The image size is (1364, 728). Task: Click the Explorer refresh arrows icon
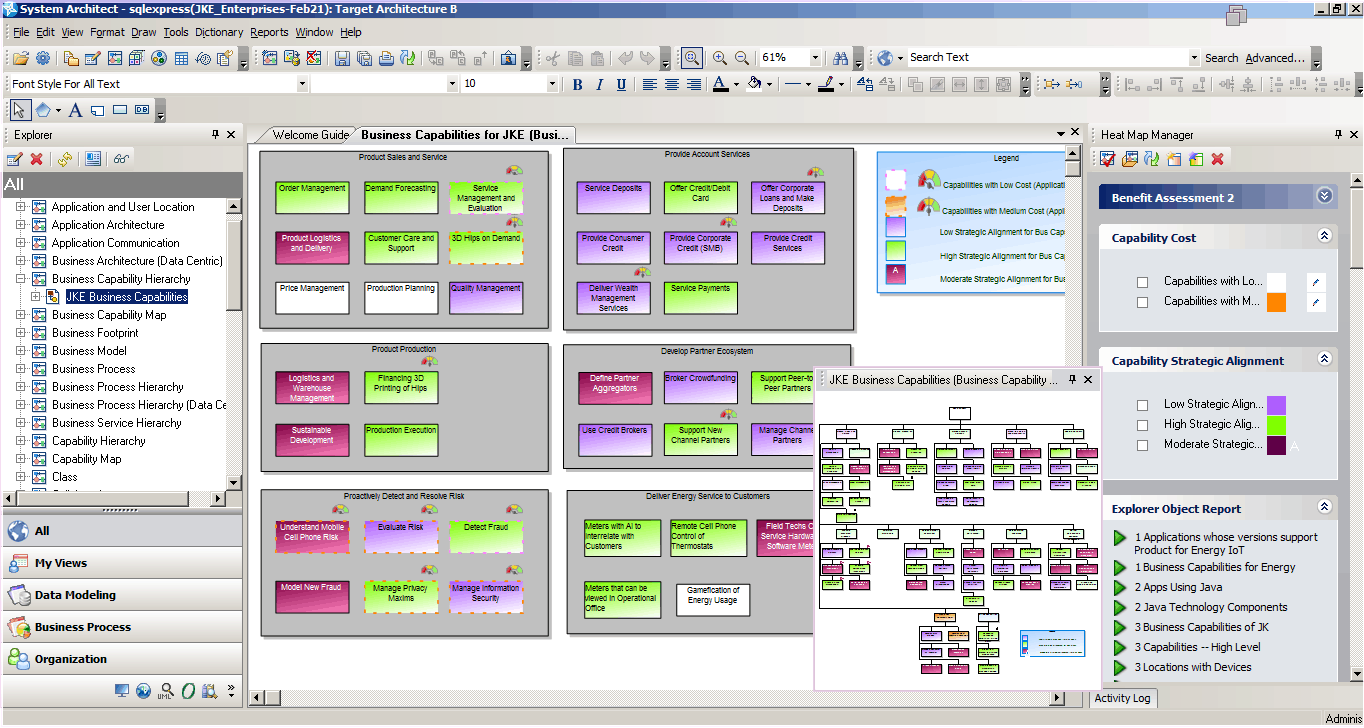(x=65, y=159)
